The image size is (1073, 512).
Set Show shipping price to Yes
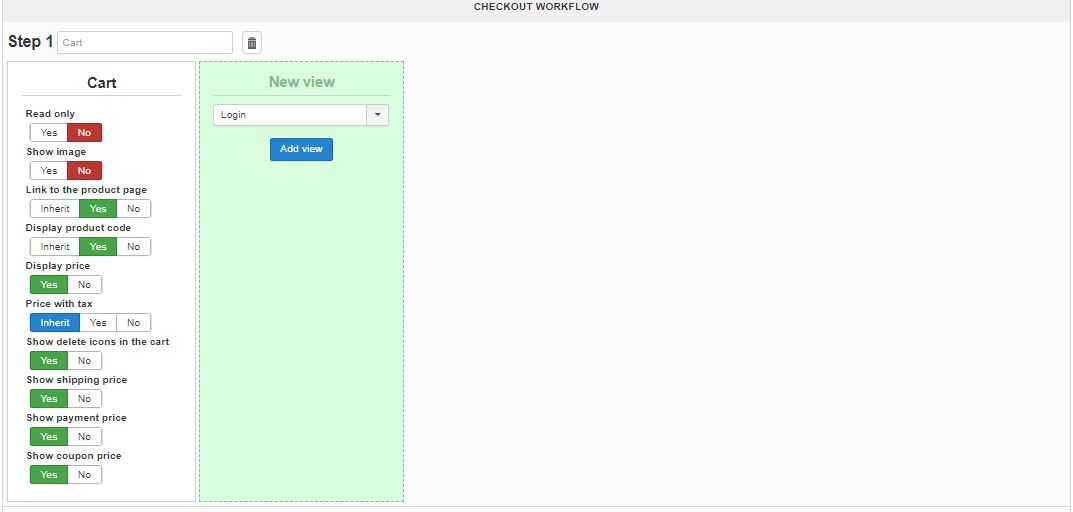pos(49,398)
